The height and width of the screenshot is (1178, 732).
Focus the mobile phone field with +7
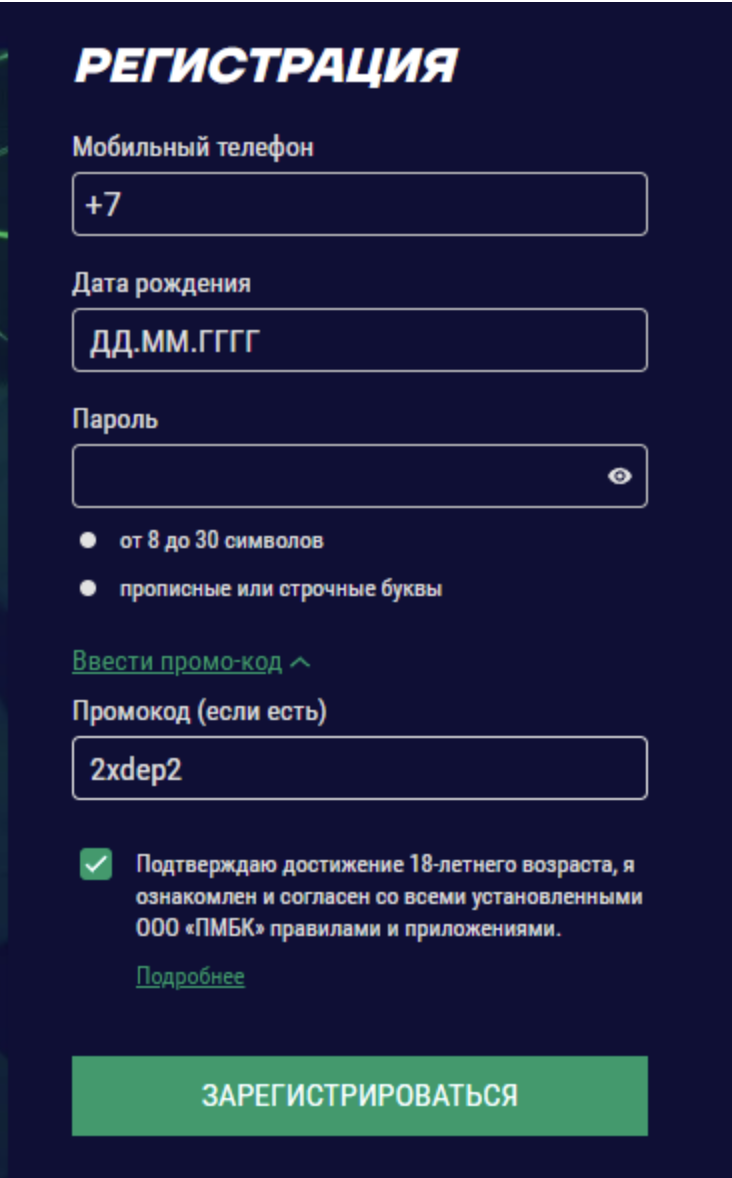pyautogui.click(x=360, y=205)
